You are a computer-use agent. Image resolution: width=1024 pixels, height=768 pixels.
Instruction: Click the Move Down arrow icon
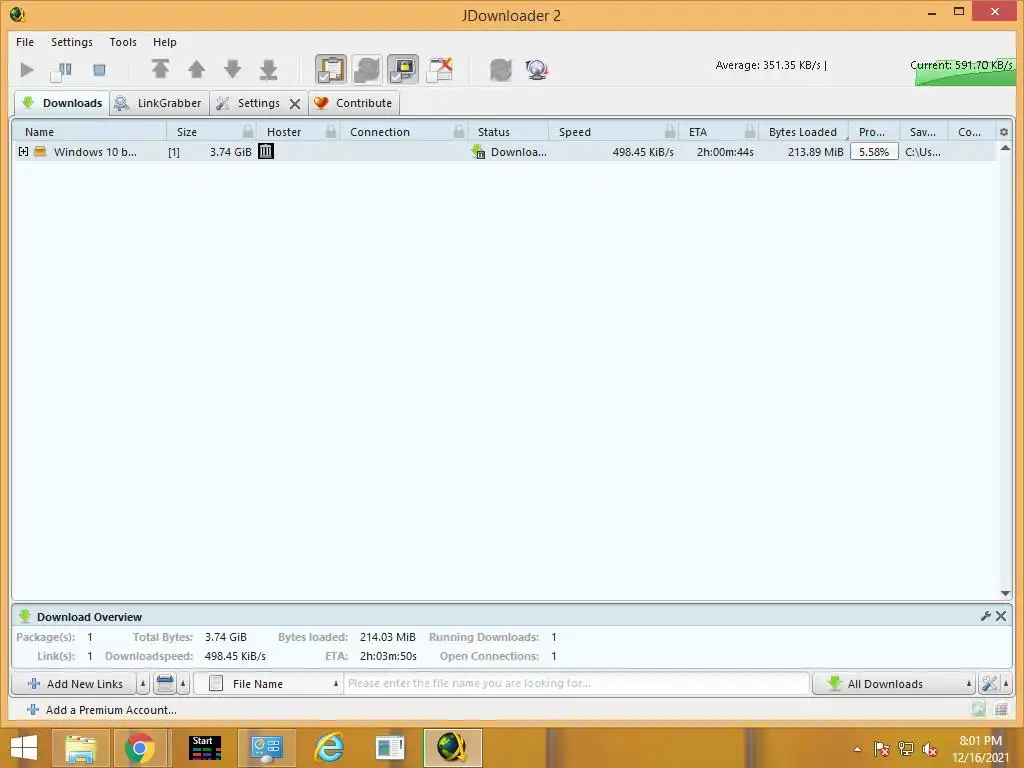click(x=232, y=69)
